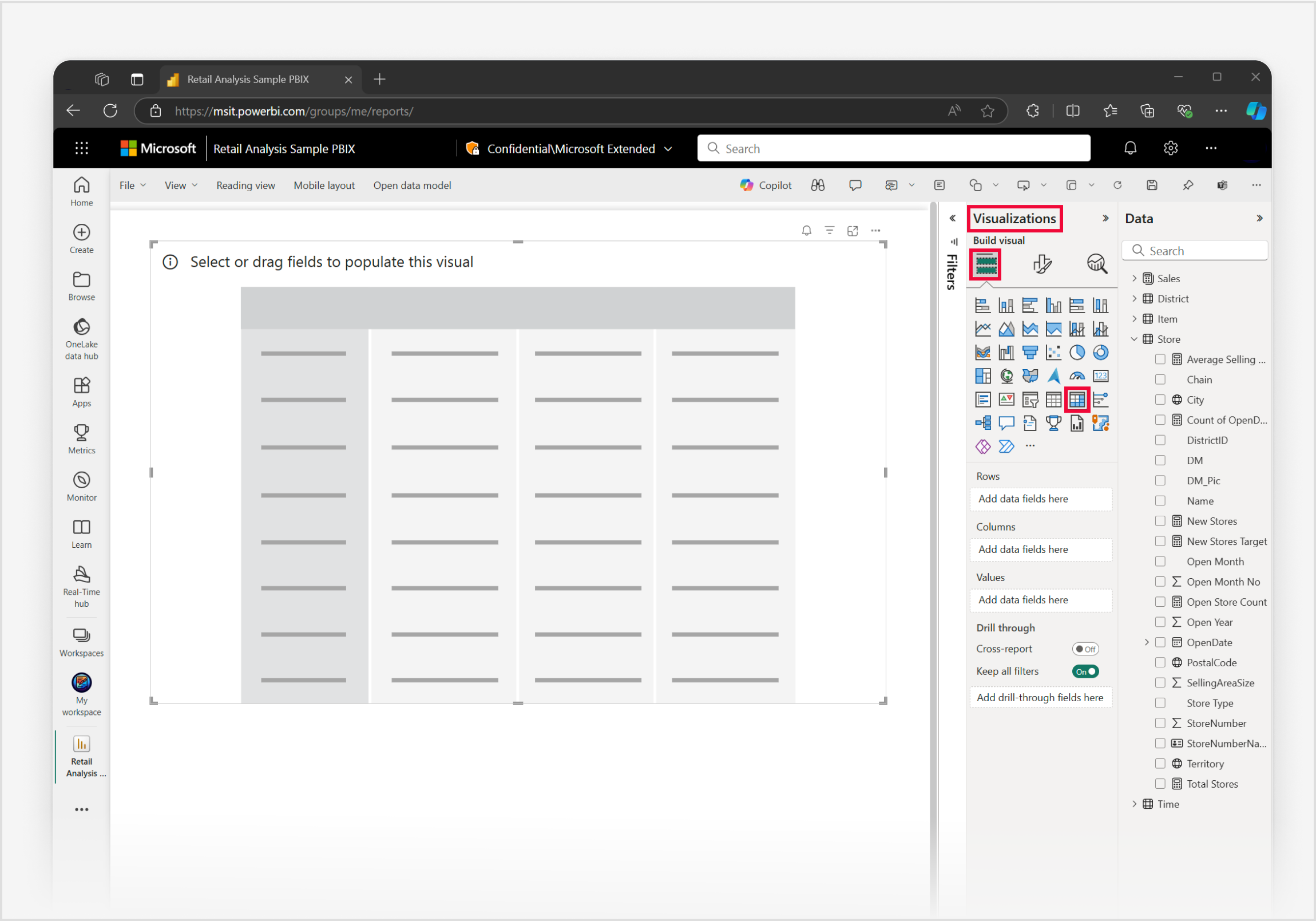
Task: Collapse the Store table
Action: 1133,338
